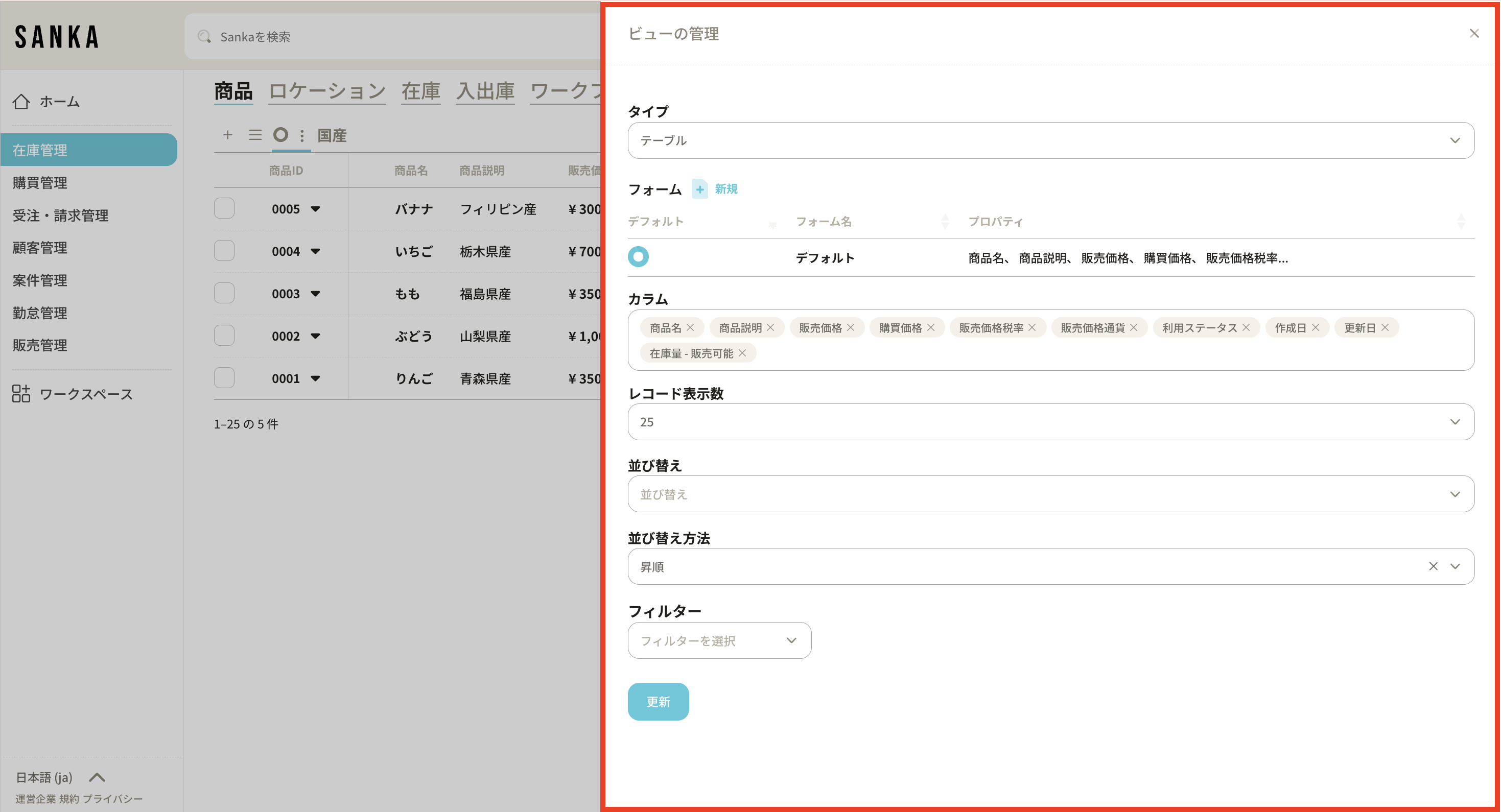Select the デフォルト form radio button
The image size is (1501, 812).
[x=638, y=257]
